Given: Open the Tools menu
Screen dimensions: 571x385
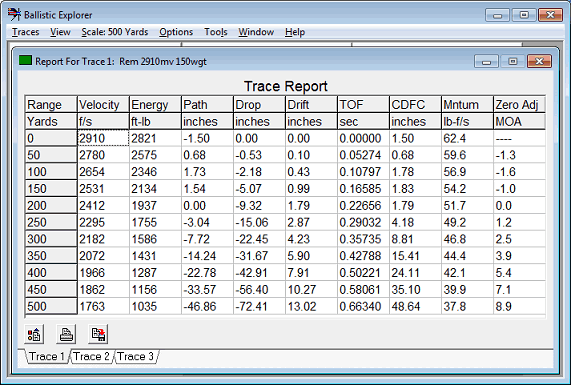Looking at the screenshot, I should coord(216,32).
